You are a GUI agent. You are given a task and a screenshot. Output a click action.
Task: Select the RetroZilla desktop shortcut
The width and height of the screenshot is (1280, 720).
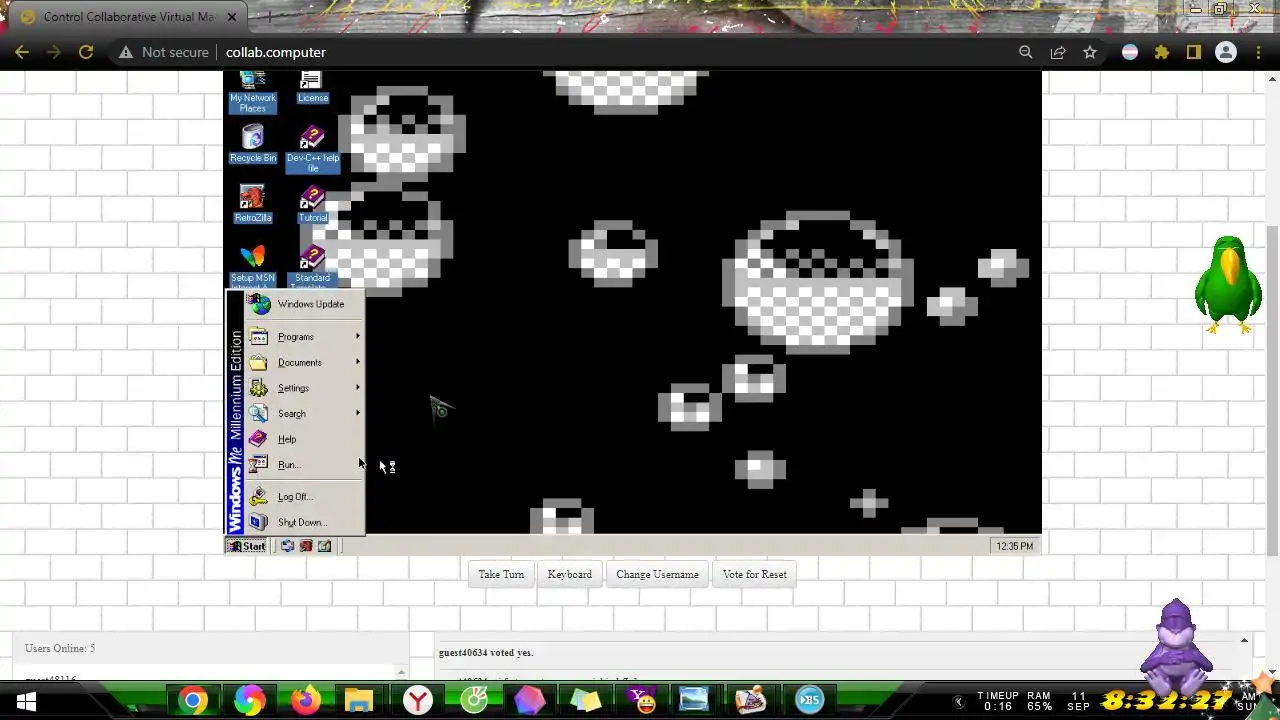252,204
